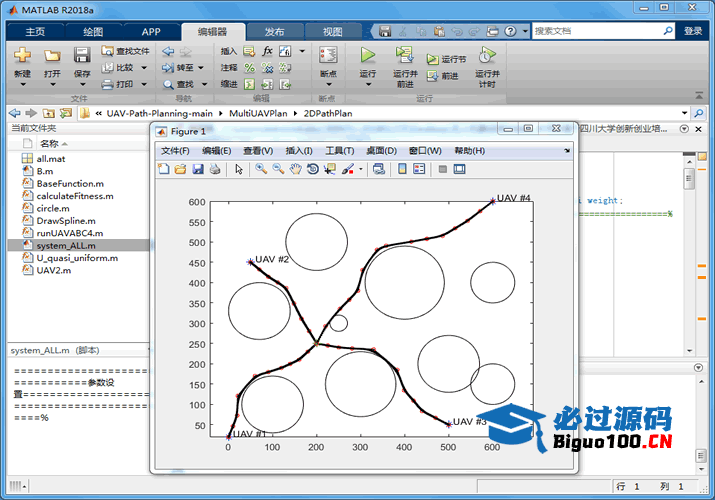This screenshot has width=715, height=500.
Task: Open Figure 1 文件(F) menu
Action: (175, 151)
